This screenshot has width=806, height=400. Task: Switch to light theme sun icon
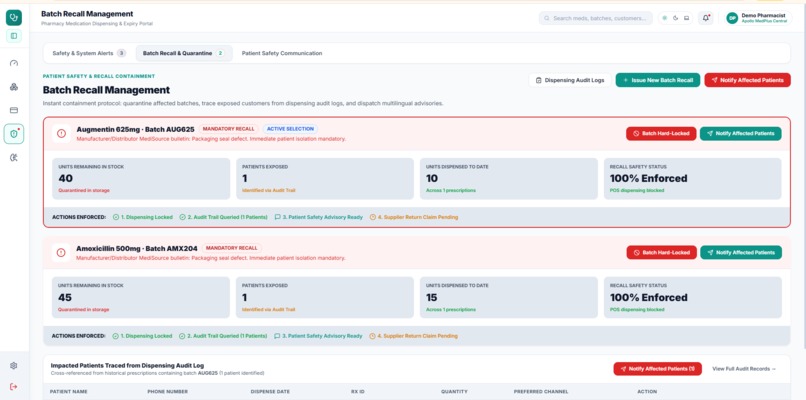[x=665, y=18]
